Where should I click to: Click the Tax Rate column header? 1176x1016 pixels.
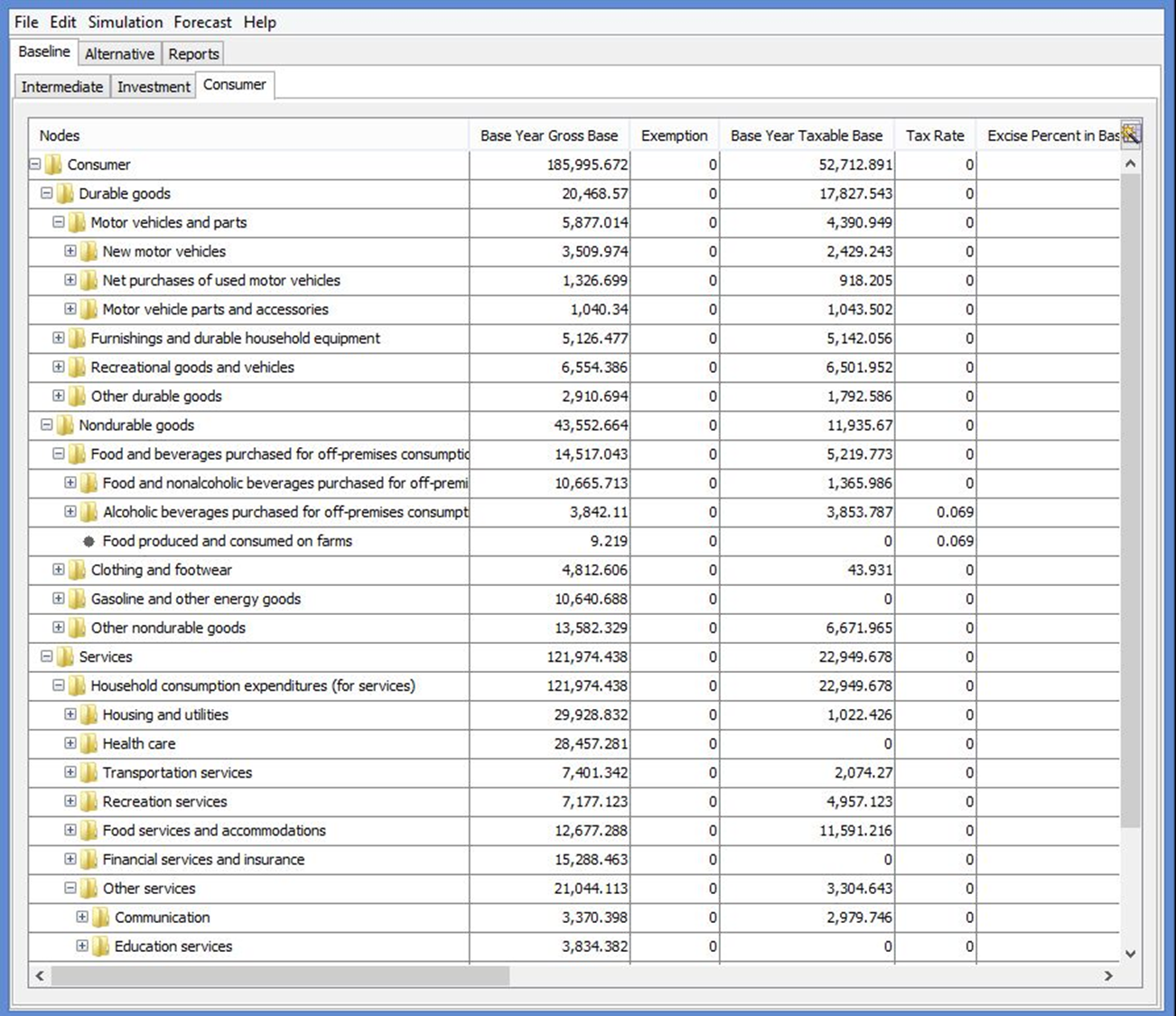pyautogui.click(x=935, y=135)
